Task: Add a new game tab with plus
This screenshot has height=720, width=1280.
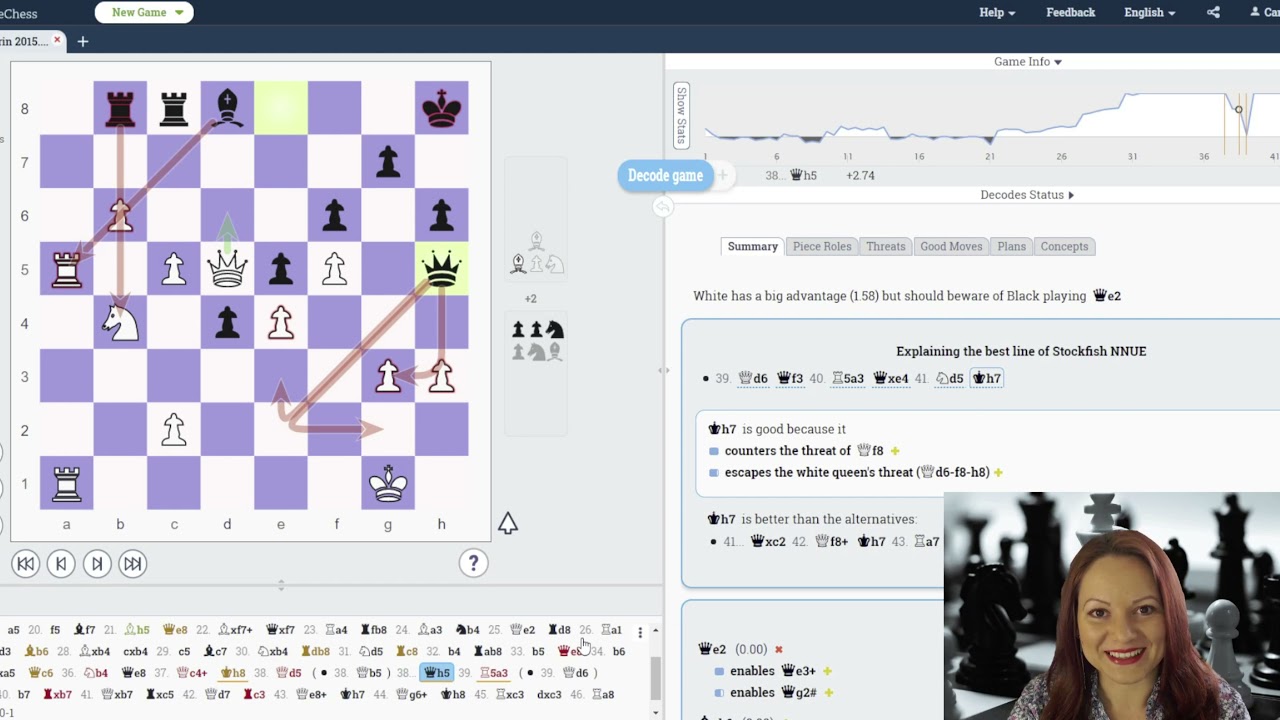Action: click(x=83, y=41)
